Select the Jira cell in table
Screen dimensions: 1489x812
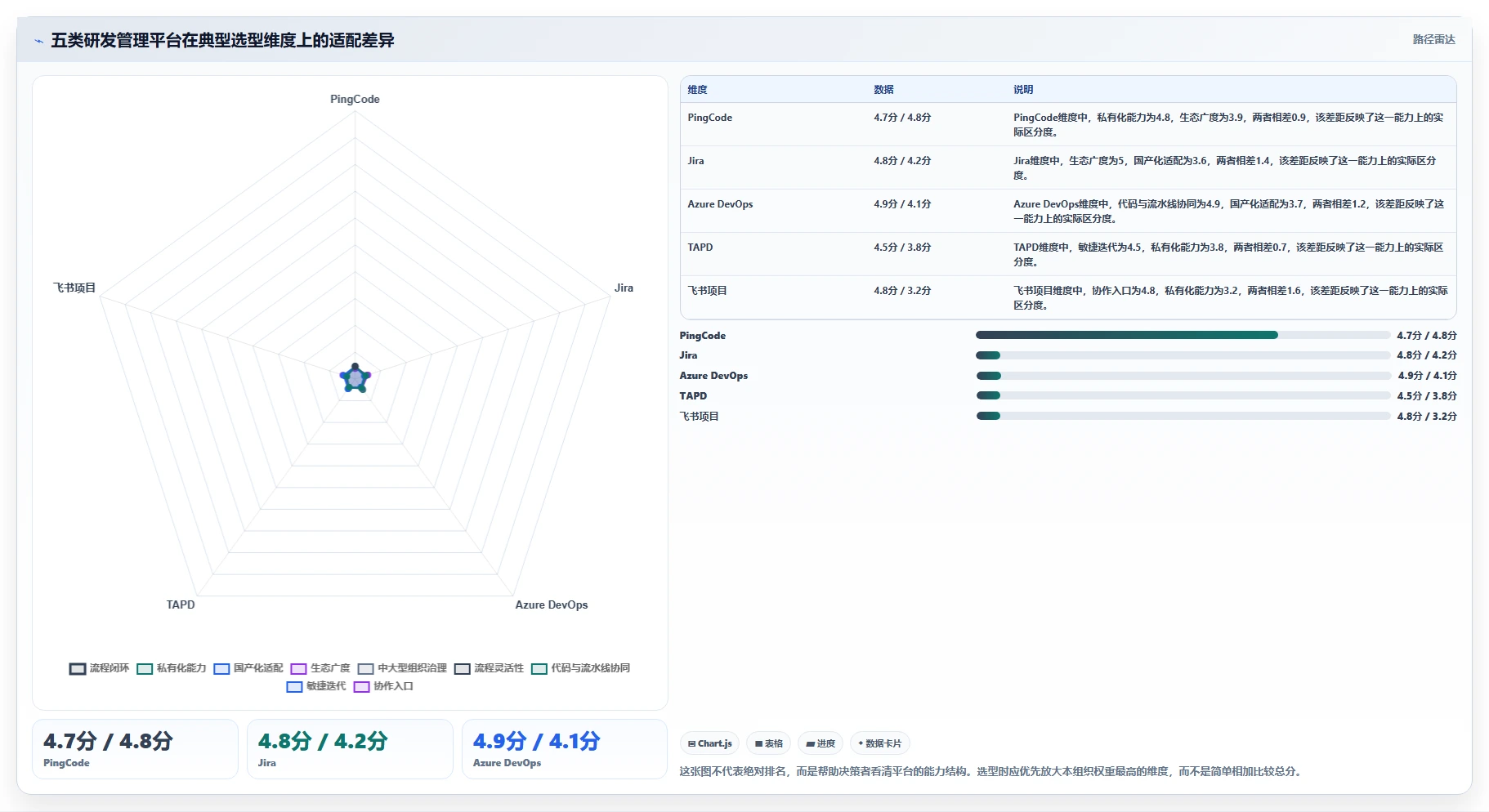pos(773,167)
